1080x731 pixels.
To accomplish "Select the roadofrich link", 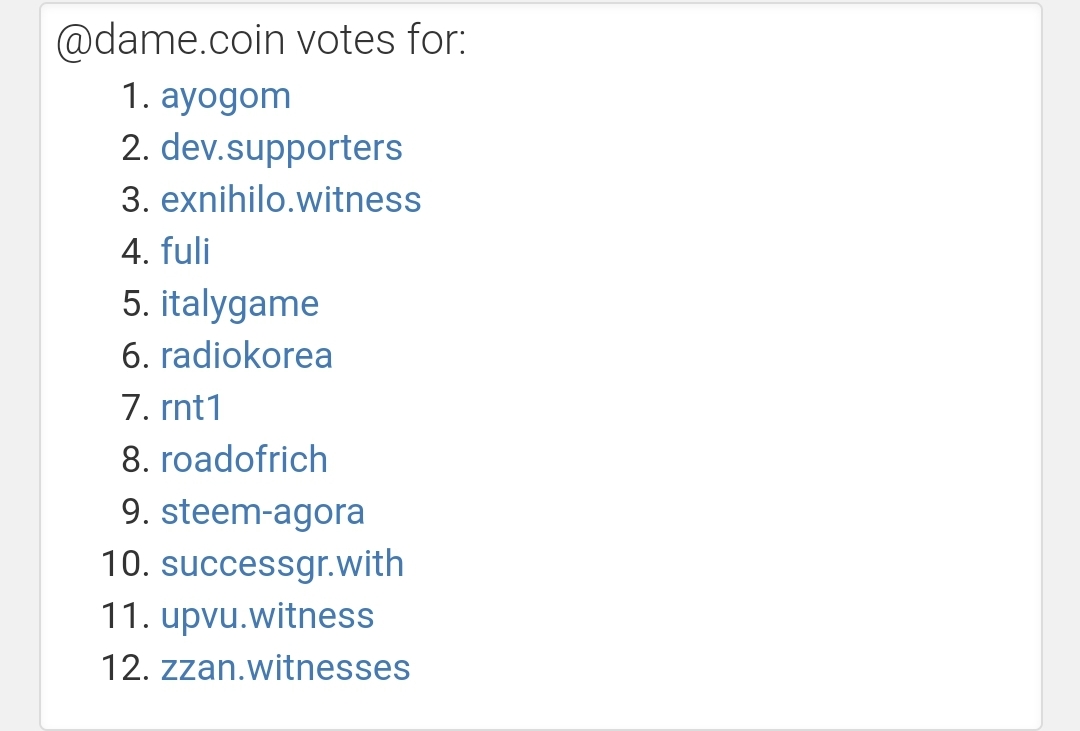I will (x=244, y=460).
